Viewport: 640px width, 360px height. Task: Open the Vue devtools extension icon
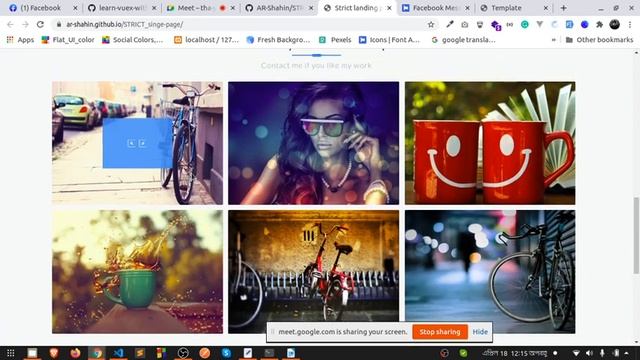[540, 24]
